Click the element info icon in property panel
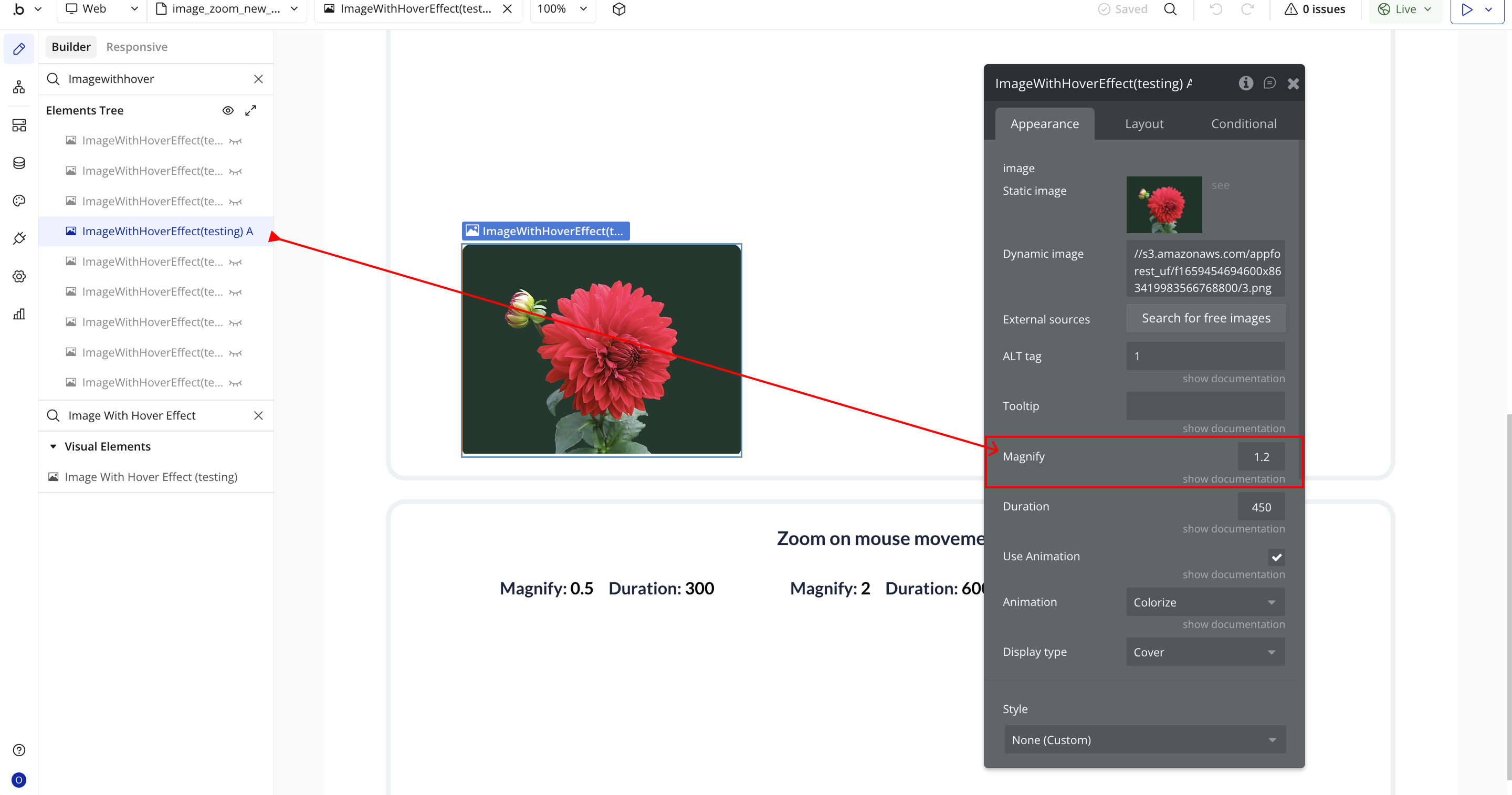This screenshot has height=795, width=1512. click(x=1245, y=83)
